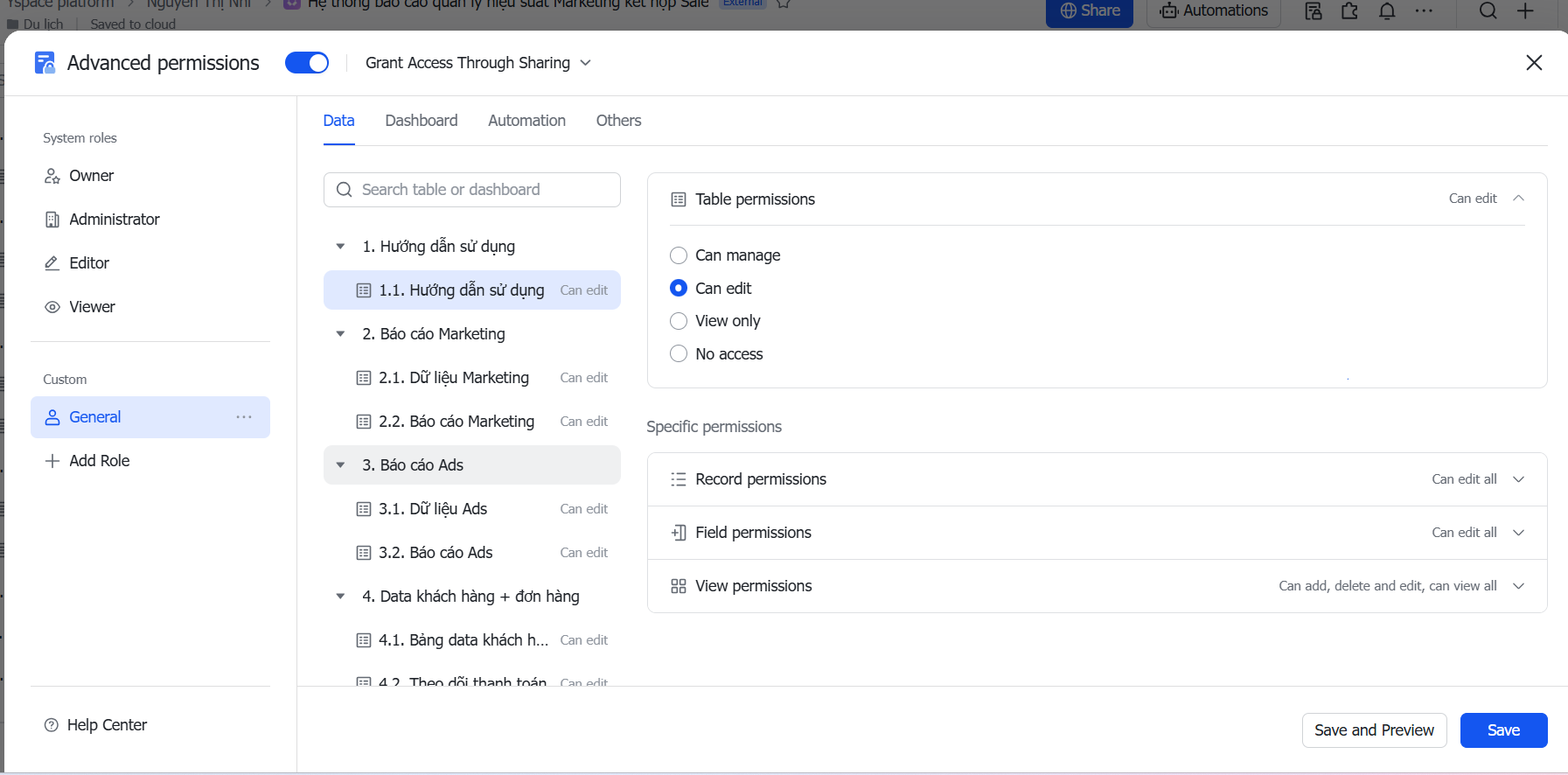Click the search magnifier icon in background toolbar
The height and width of the screenshot is (775, 1568).
(1488, 11)
